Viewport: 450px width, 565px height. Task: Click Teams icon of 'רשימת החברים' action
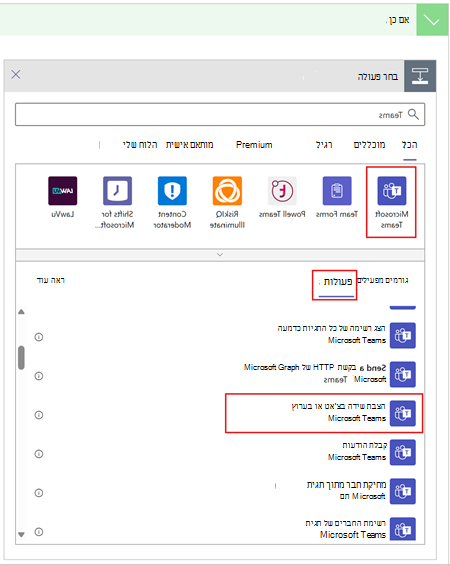click(x=403, y=529)
